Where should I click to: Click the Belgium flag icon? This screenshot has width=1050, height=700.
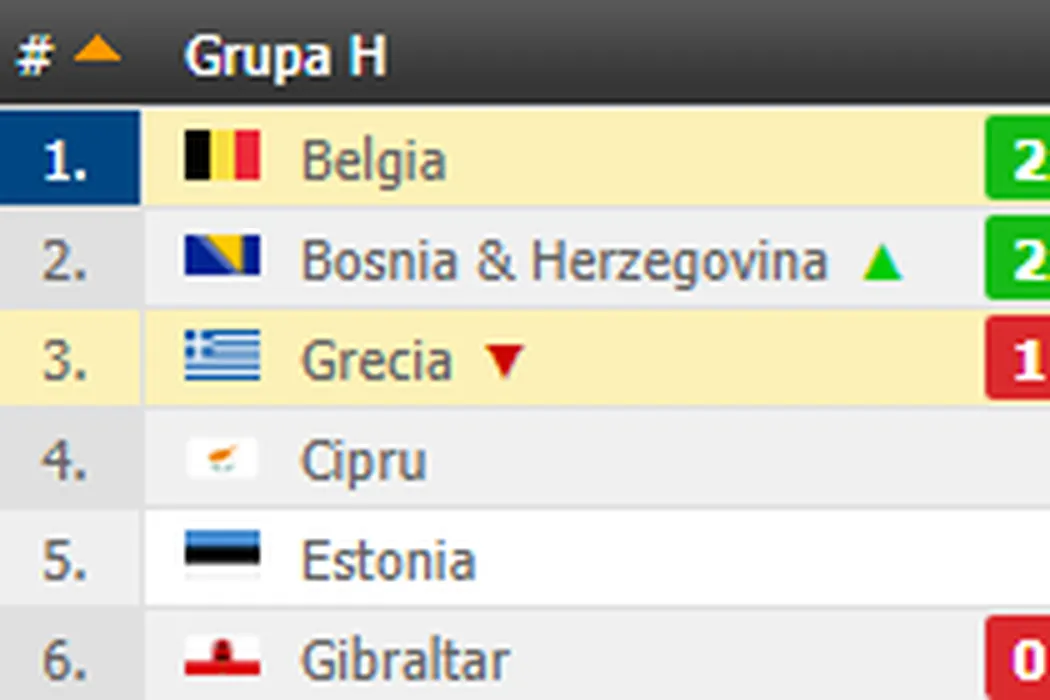pos(222,156)
